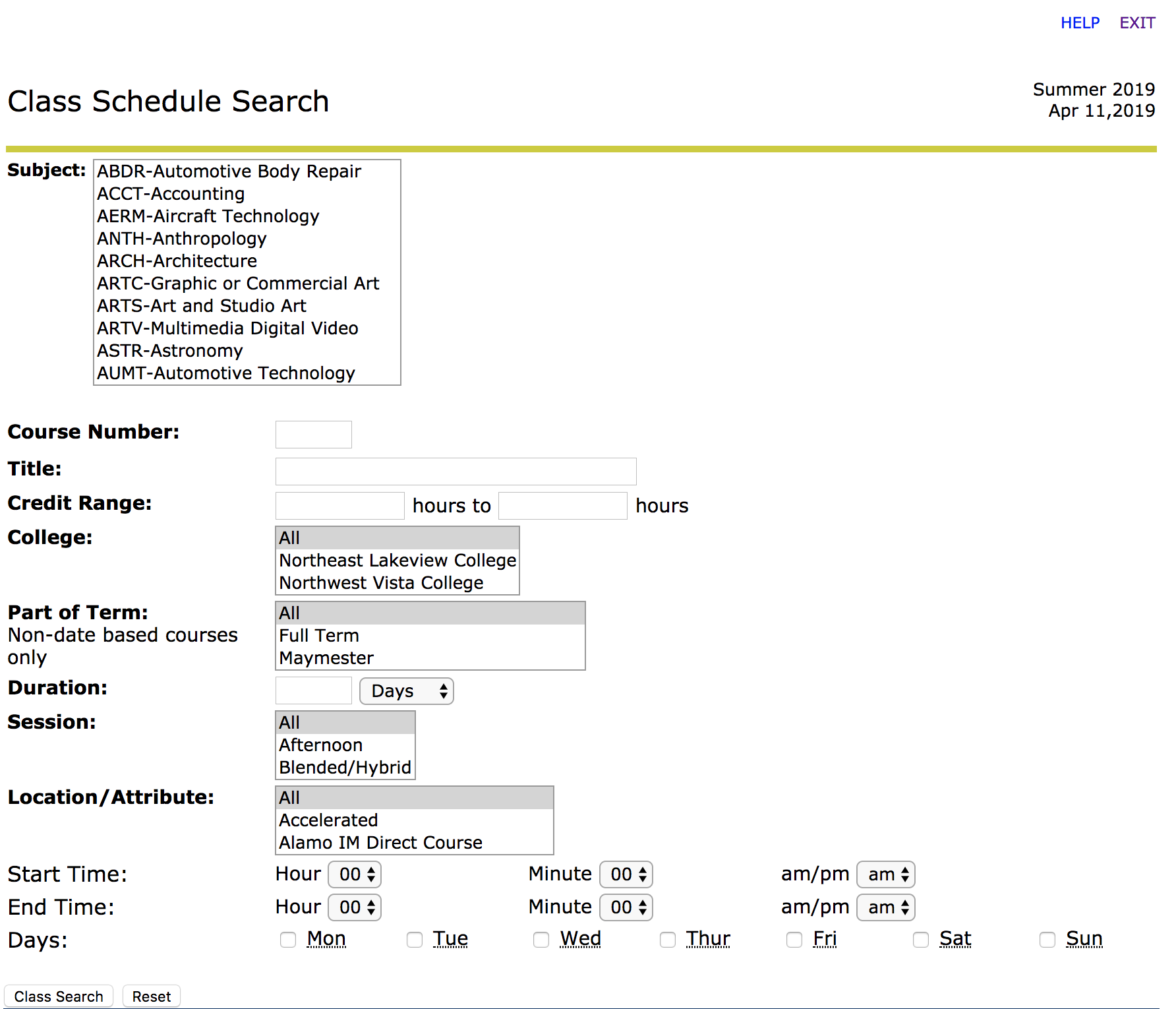Select Blended/Hybrid session option
Viewport: 1176px width, 1009px height.
coord(345,768)
